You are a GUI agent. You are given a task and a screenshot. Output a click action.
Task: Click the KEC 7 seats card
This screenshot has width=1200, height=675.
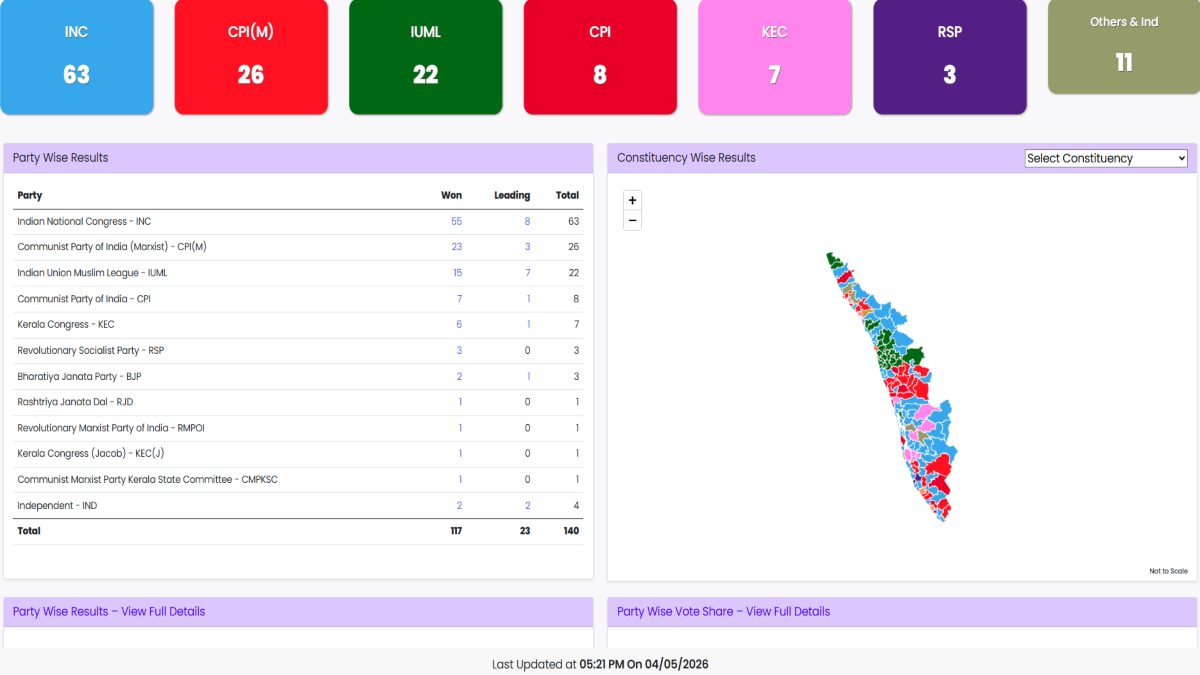tap(775, 57)
